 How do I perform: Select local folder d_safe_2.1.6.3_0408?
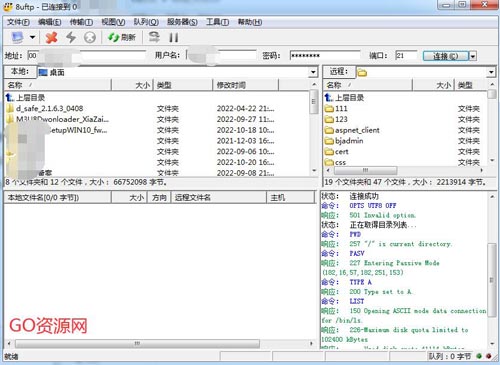(45, 108)
